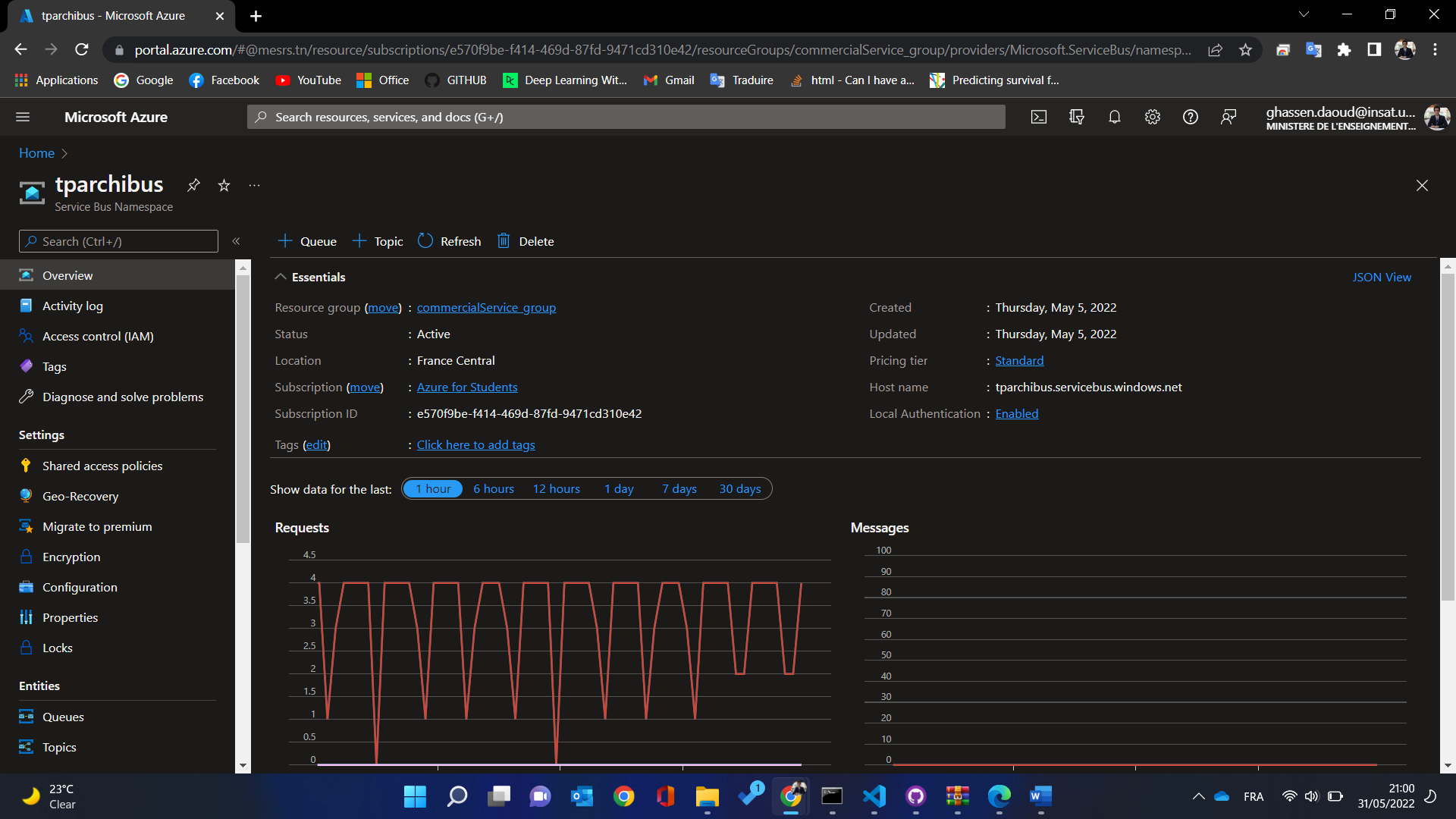Open GITHUB bookmark
The width and height of the screenshot is (1456, 819).
[x=456, y=80]
